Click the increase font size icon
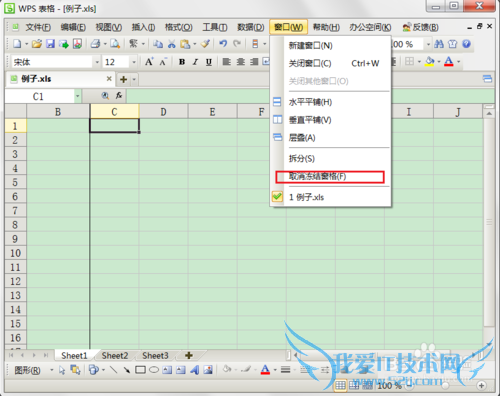The height and width of the screenshot is (396, 500). (x=149, y=62)
